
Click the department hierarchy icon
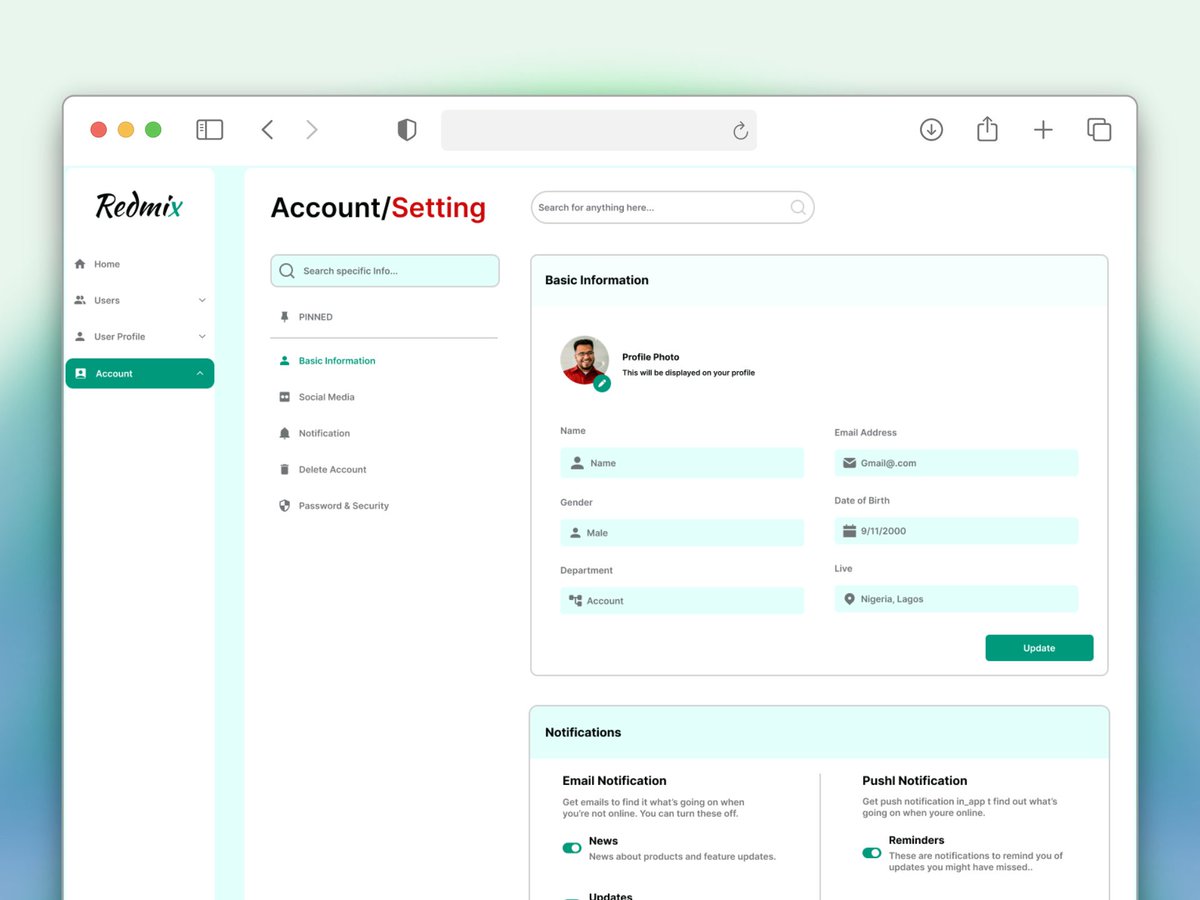[x=575, y=600]
